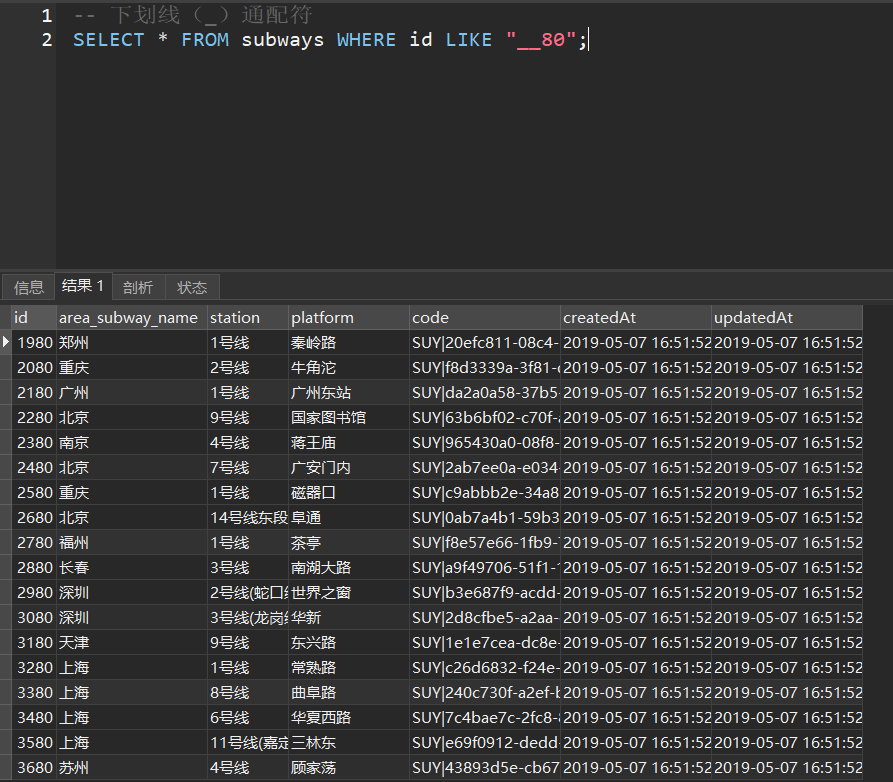Image resolution: width=893 pixels, height=782 pixels.
Task: Click the 国家图书馆 platform cell
Action: [x=349, y=418]
